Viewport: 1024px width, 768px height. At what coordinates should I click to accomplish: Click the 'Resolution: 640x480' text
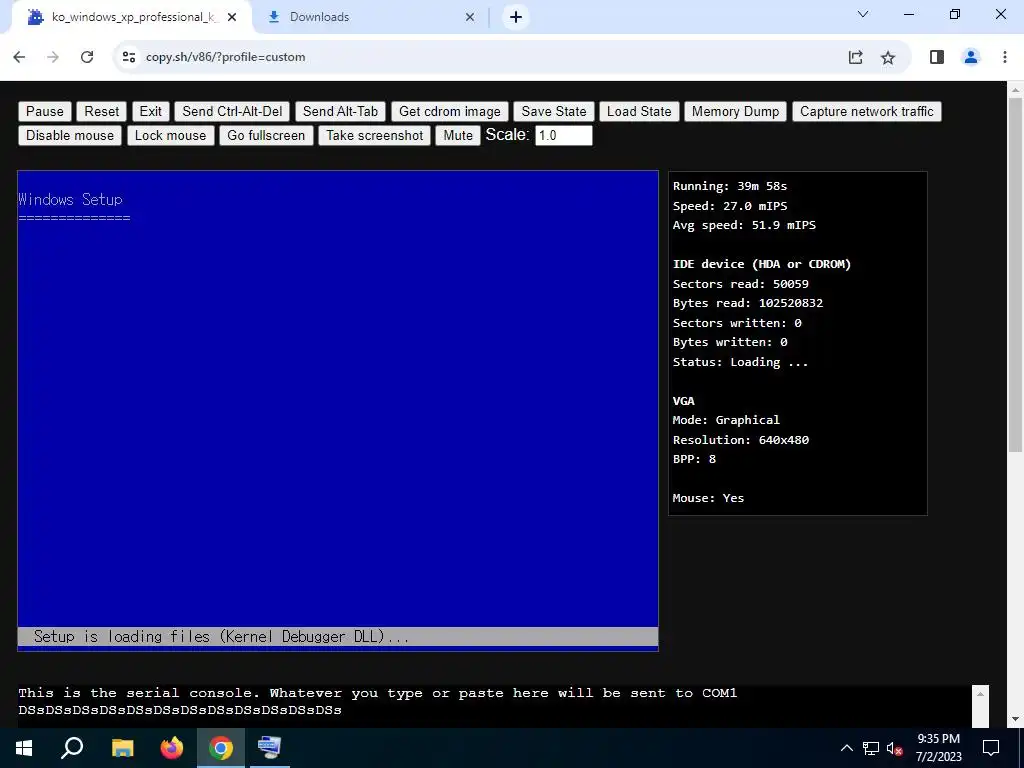(741, 440)
